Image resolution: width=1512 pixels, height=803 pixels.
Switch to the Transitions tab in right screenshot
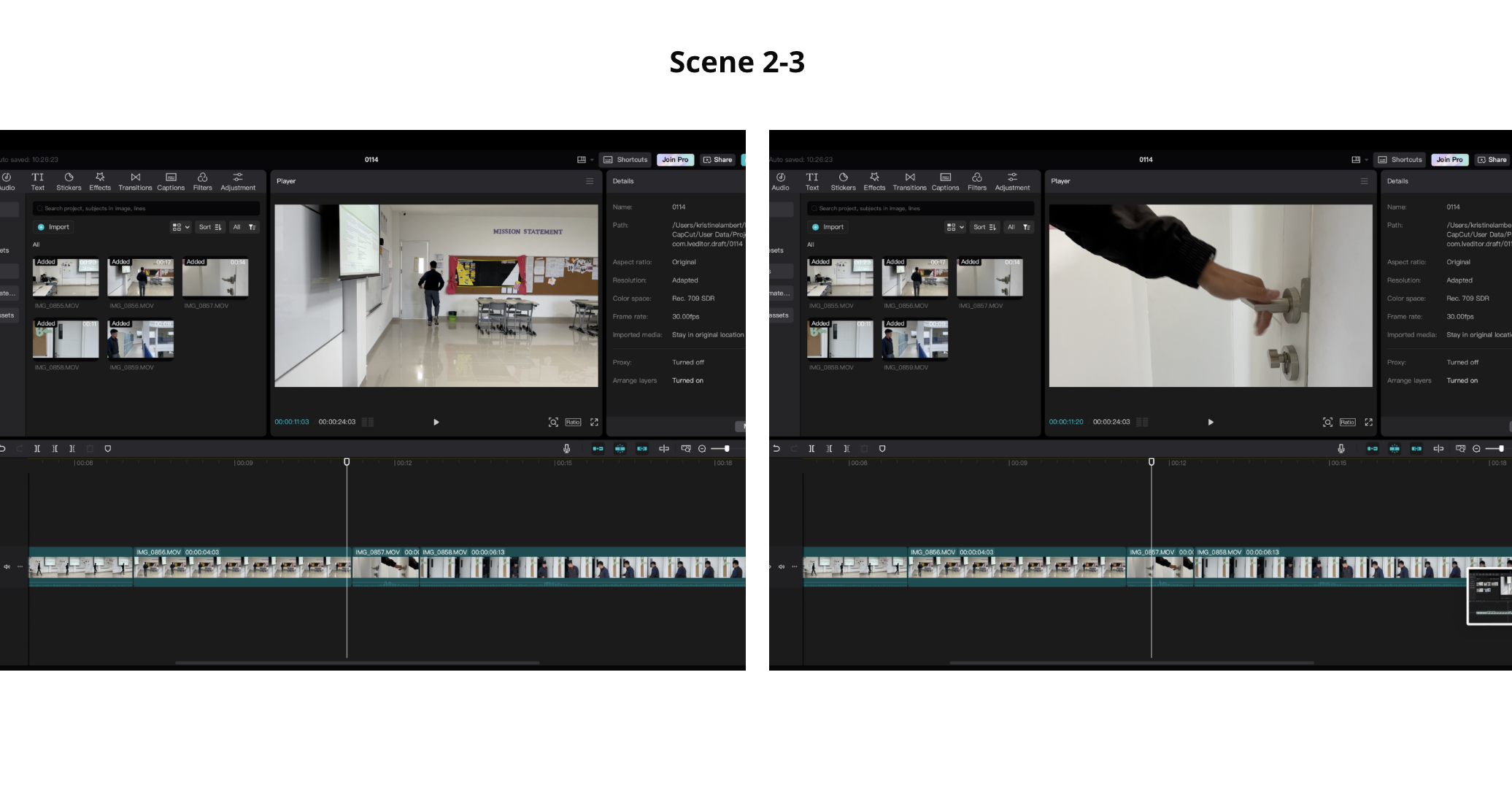click(x=909, y=181)
